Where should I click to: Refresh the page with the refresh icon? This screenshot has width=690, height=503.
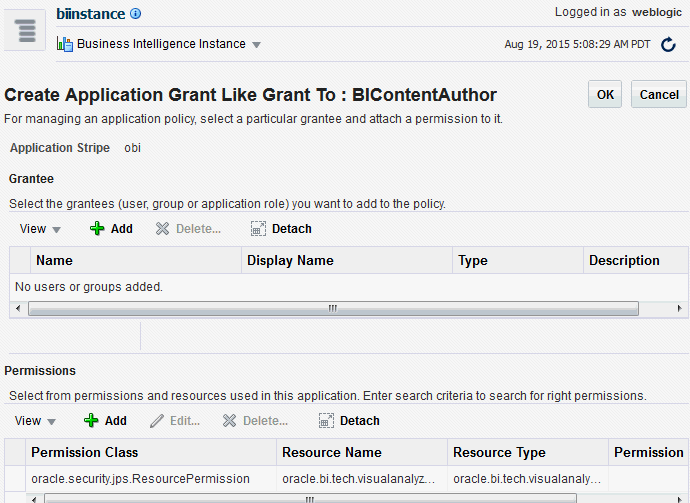[668, 44]
